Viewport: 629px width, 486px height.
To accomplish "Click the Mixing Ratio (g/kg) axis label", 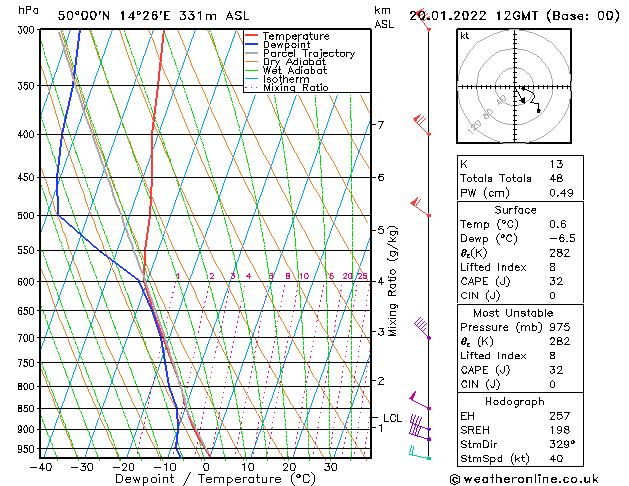I will point(392,281).
